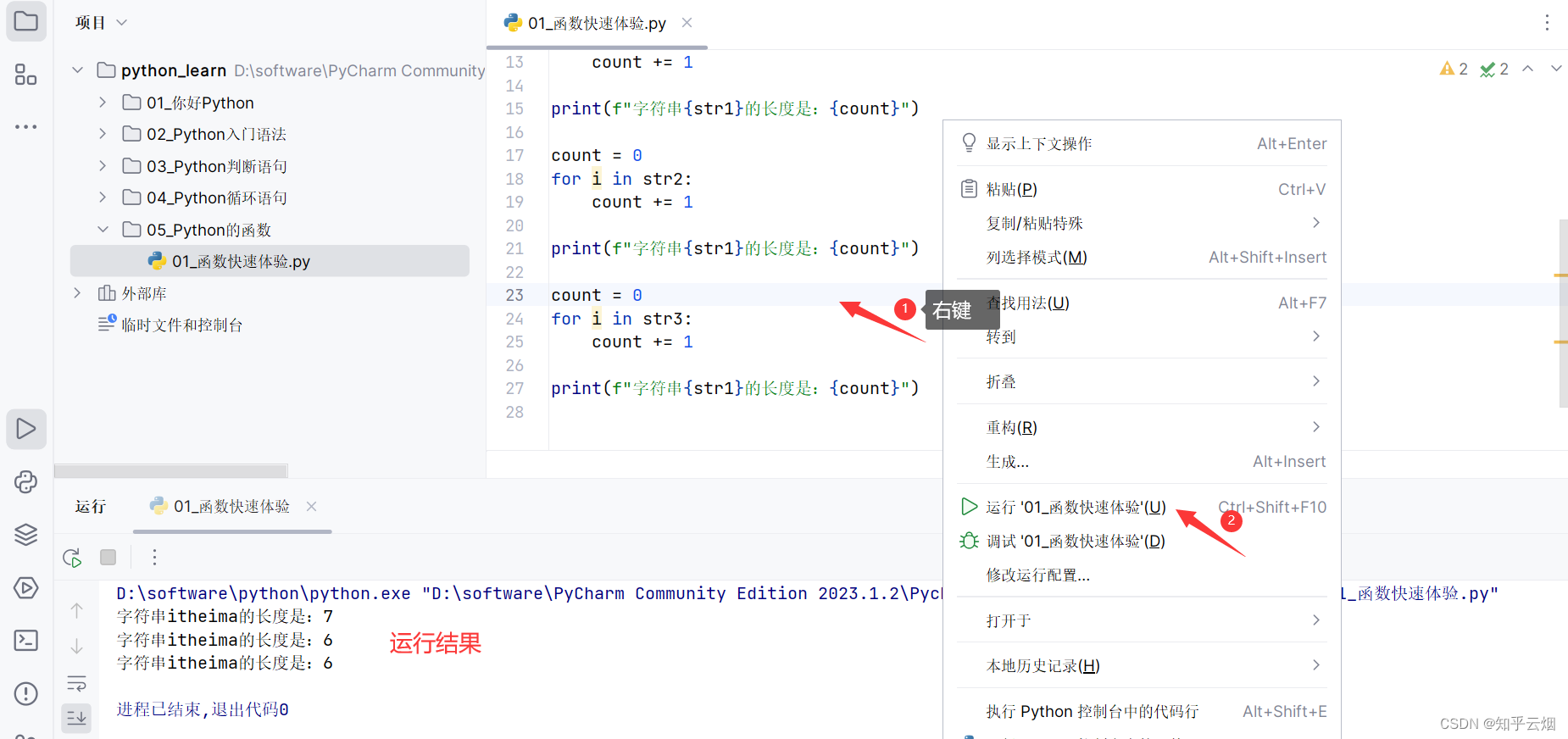The width and height of the screenshot is (1568, 739).
Task: Open the 转到 submenu
Action: [x=1142, y=336]
